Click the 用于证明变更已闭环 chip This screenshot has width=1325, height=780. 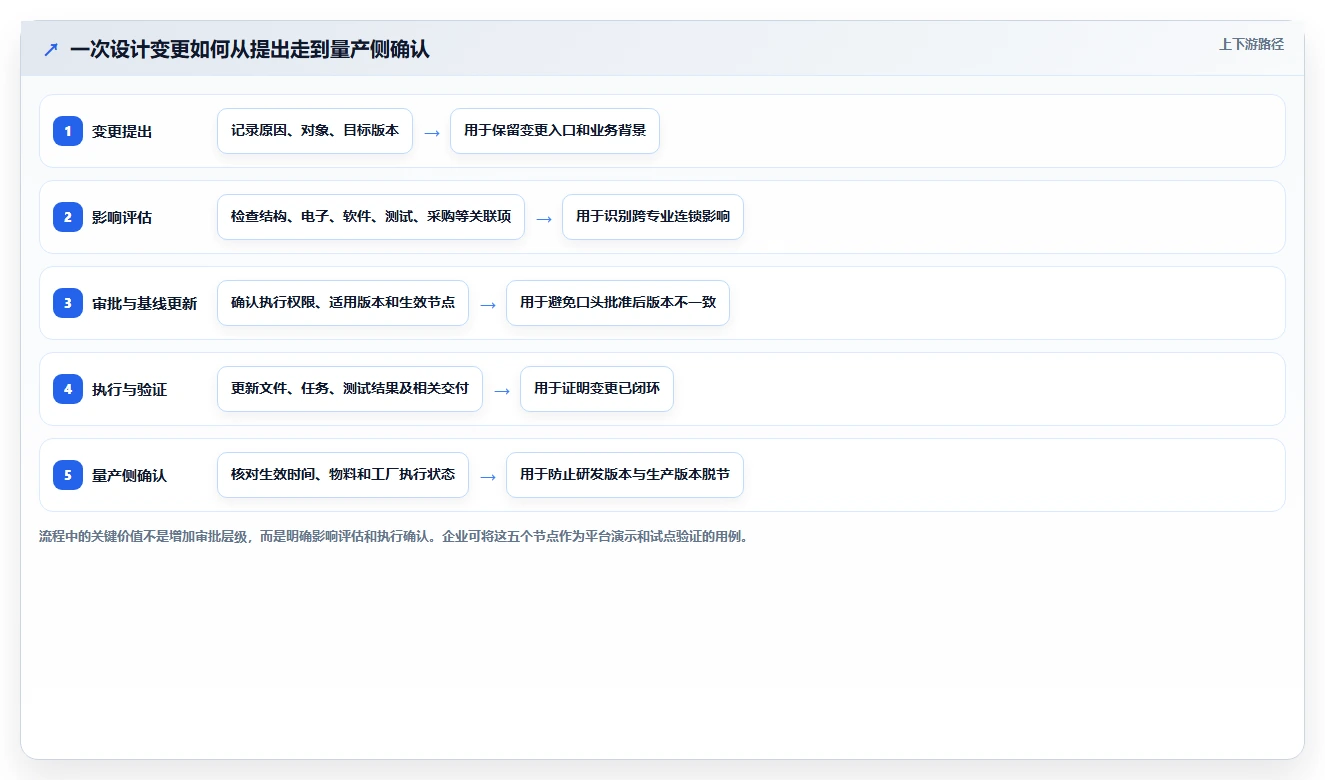pyautogui.click(x=597, y=389)
